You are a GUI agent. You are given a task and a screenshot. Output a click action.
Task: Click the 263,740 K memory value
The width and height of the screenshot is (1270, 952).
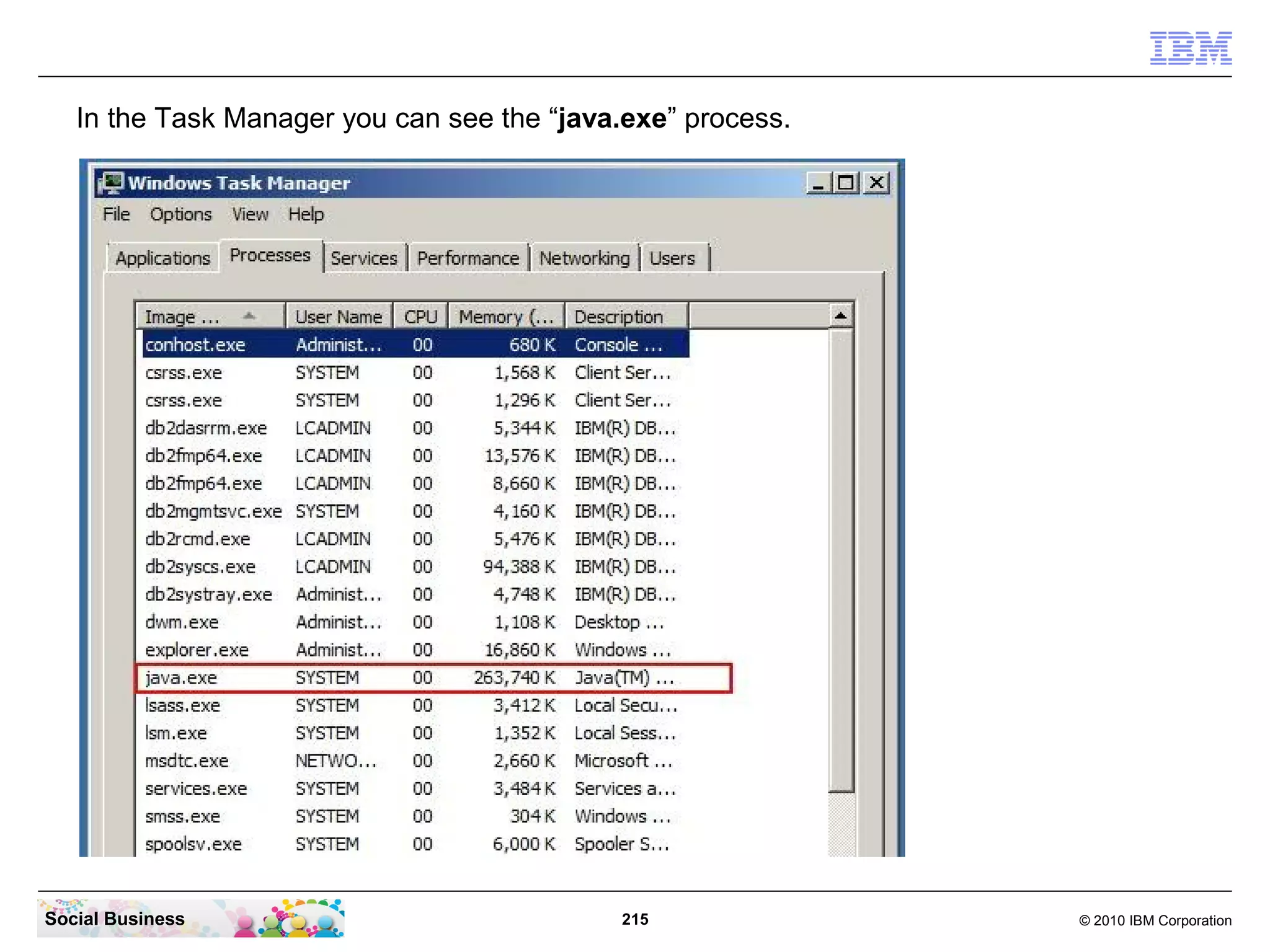coord(515,678)
